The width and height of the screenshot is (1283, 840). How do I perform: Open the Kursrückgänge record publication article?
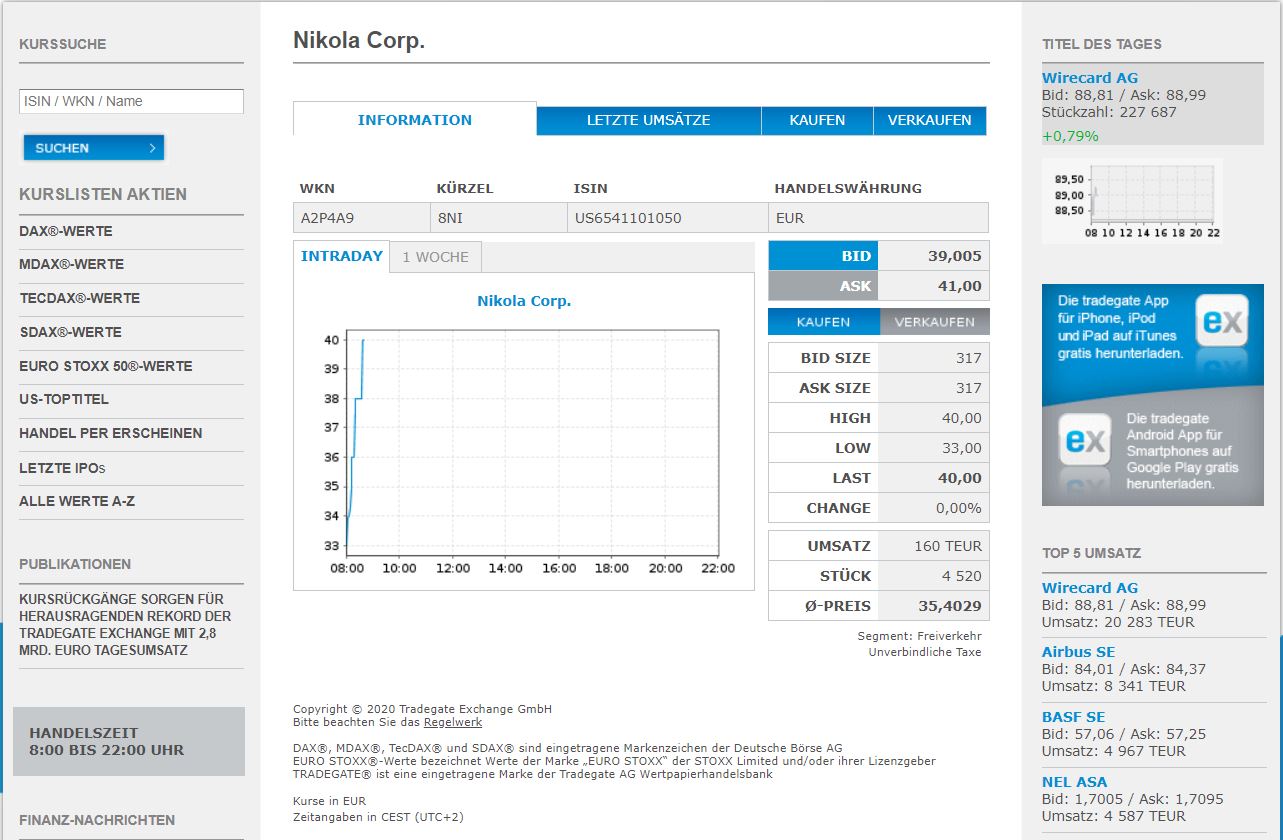click(125, 625)
